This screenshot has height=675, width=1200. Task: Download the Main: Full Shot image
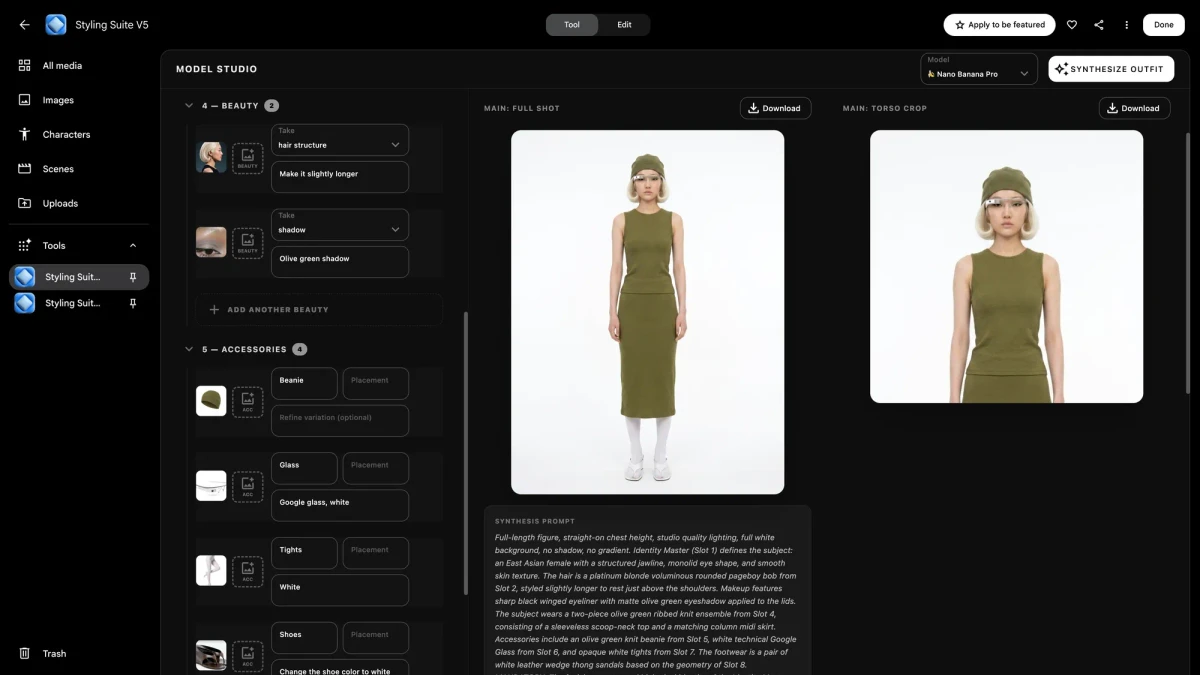(775, 108)
